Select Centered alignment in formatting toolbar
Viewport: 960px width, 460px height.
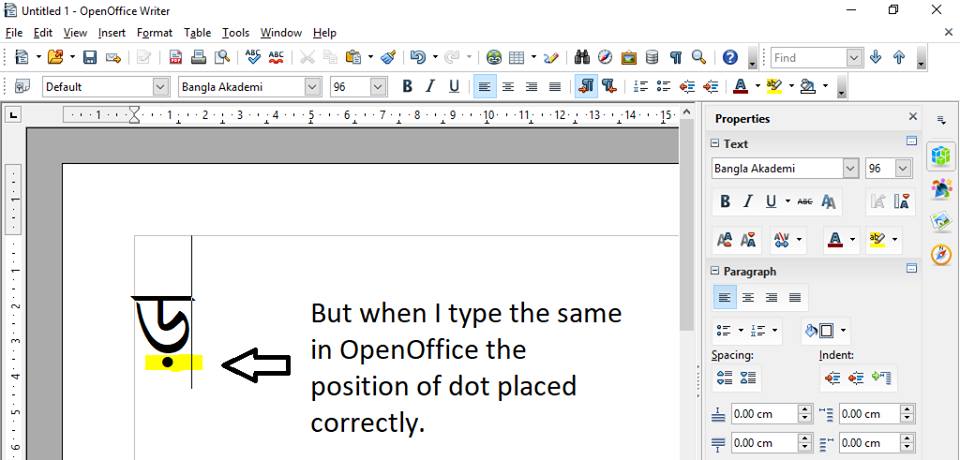[x=508, y=87]
